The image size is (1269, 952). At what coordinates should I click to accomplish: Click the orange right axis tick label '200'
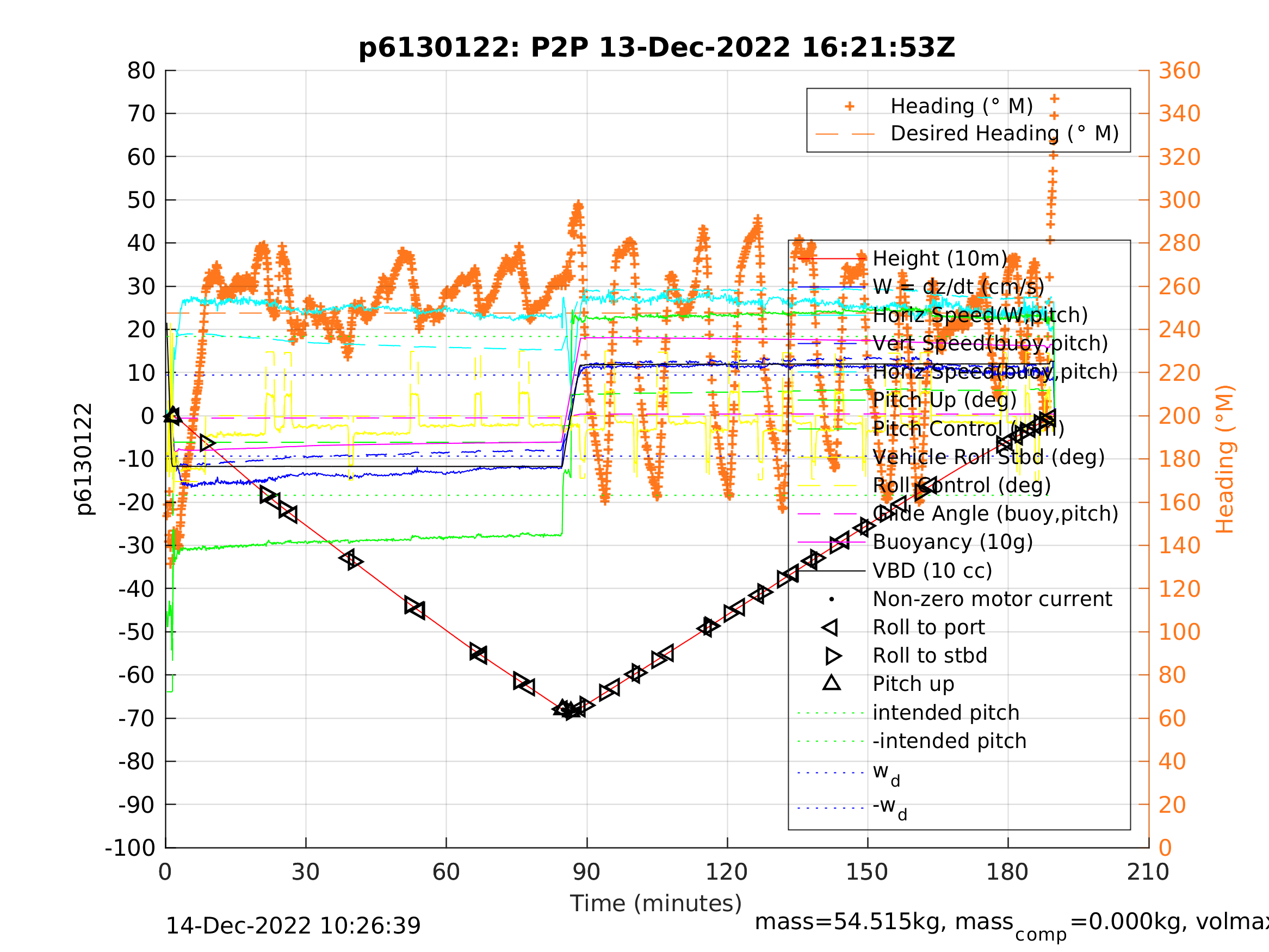click(1179, 416)
